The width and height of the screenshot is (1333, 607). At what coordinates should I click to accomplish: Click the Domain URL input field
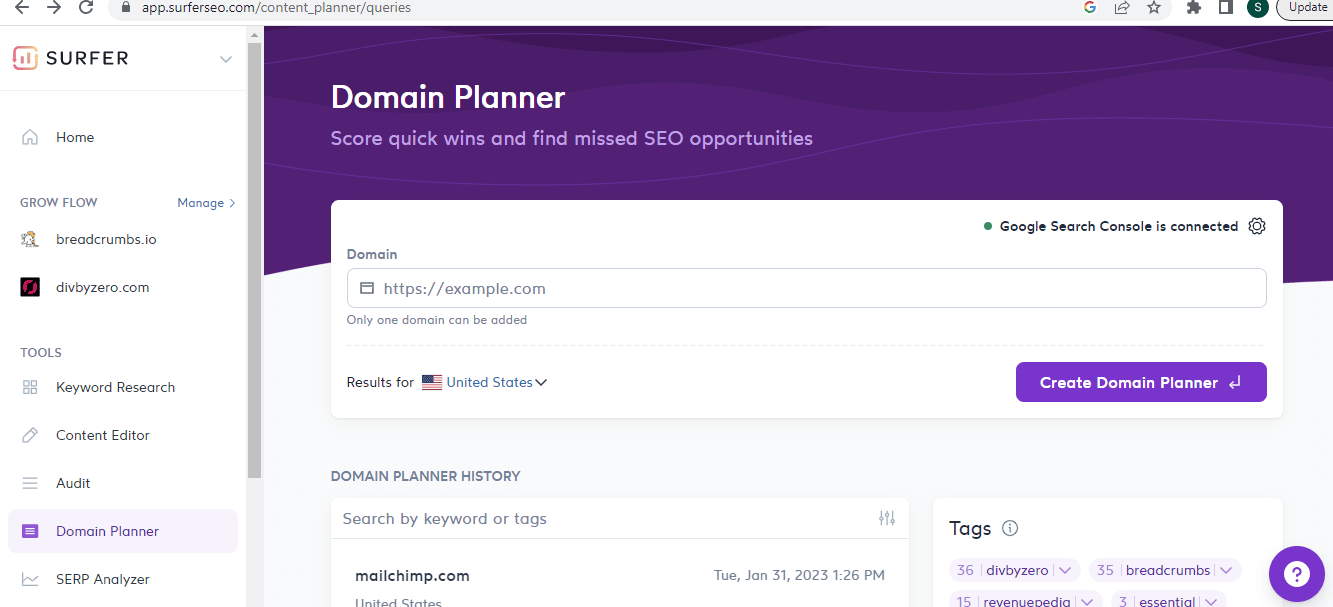click(806, 288)
